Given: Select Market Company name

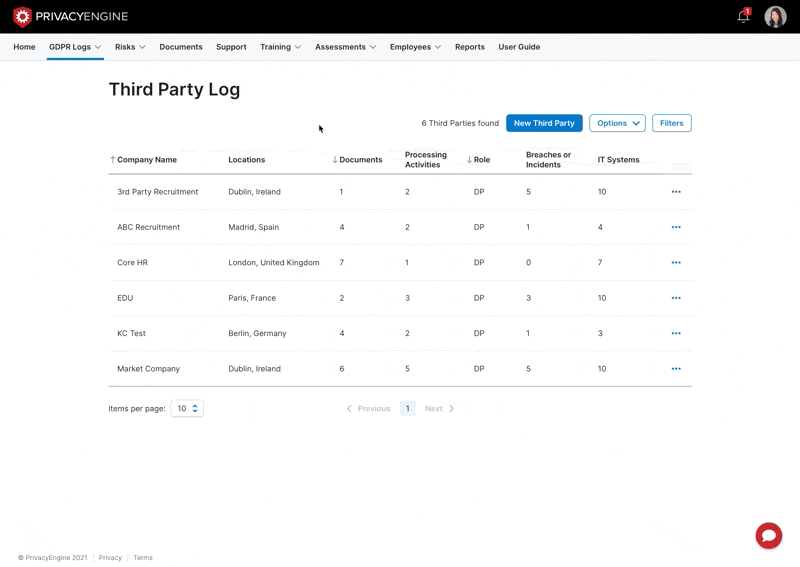Looking at the screenshot, I should click(x=148, y=368).
